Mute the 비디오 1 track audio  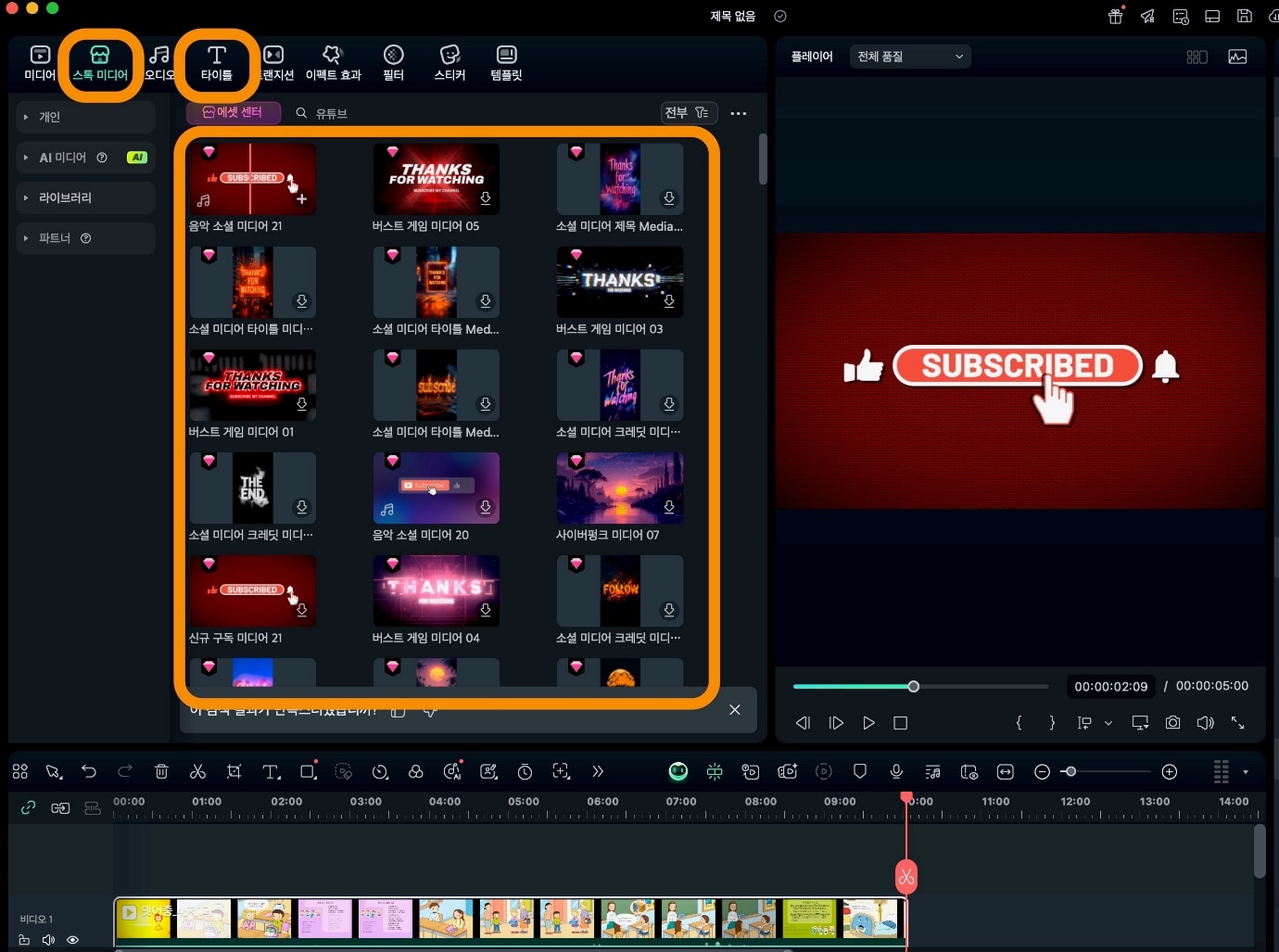pos(48,940)
